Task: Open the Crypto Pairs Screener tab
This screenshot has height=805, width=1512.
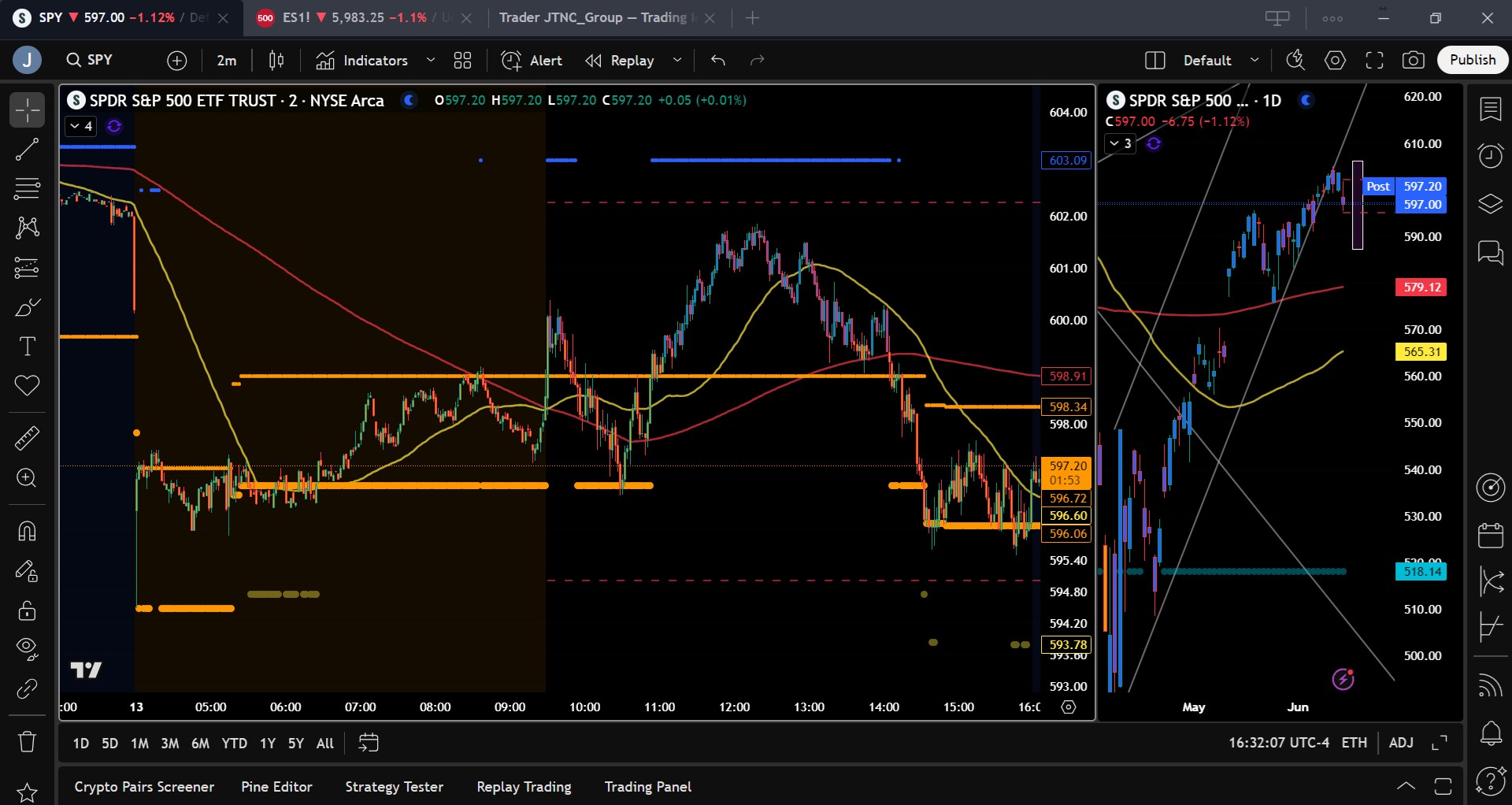Action: coord(144,787)
